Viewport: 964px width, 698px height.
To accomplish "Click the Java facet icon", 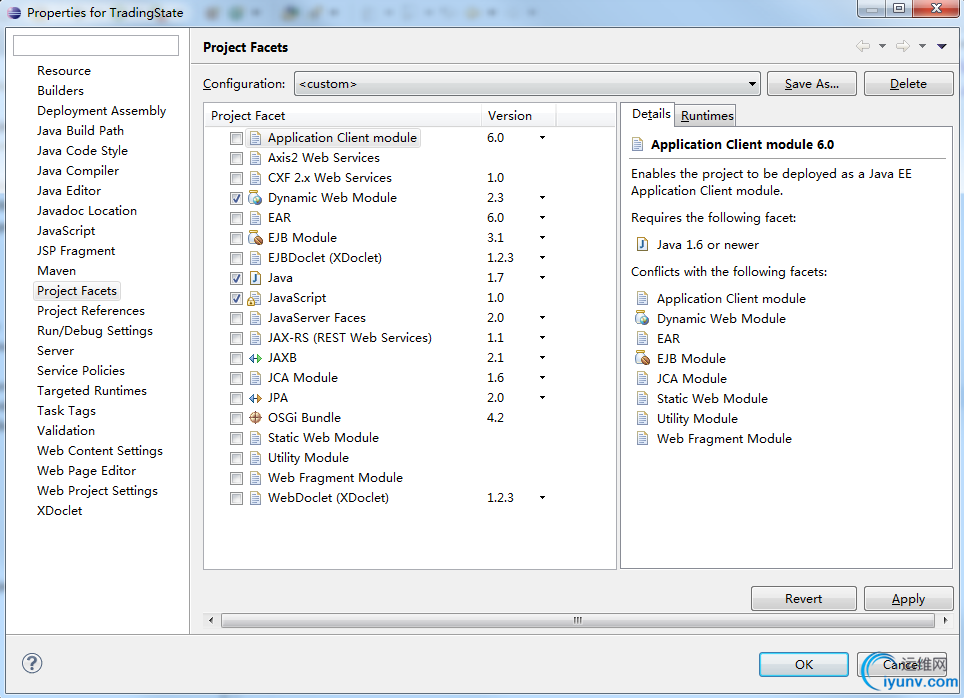I will pyautogui.click(x=255, y=278).
